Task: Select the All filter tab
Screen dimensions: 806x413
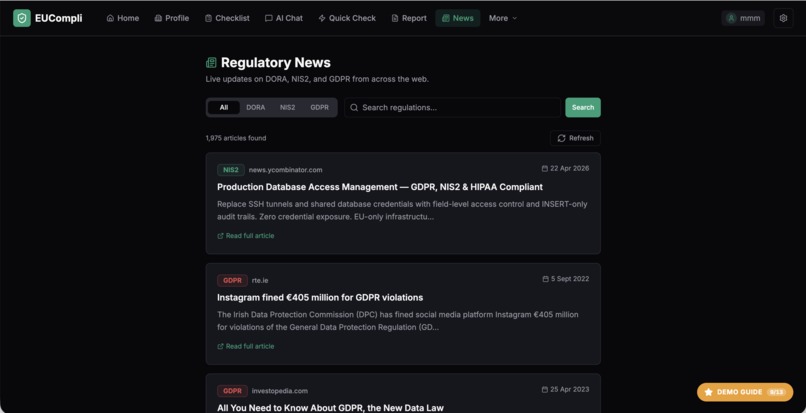Action: pos(224,107)
